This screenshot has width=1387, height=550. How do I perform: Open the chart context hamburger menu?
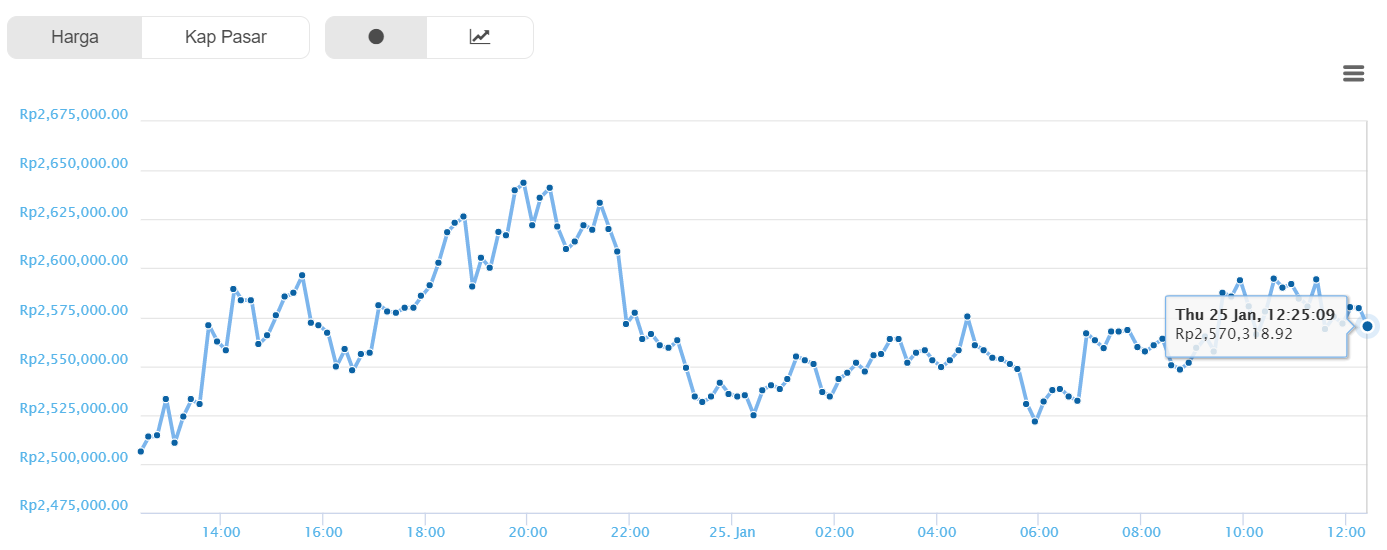pyautogui.click(x=1353, y=73)
